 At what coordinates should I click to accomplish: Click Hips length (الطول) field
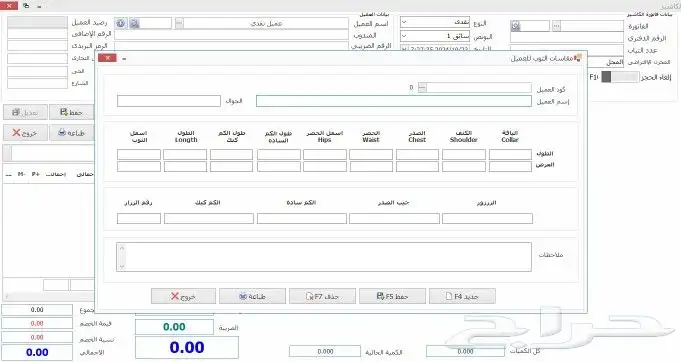[325, 155]
